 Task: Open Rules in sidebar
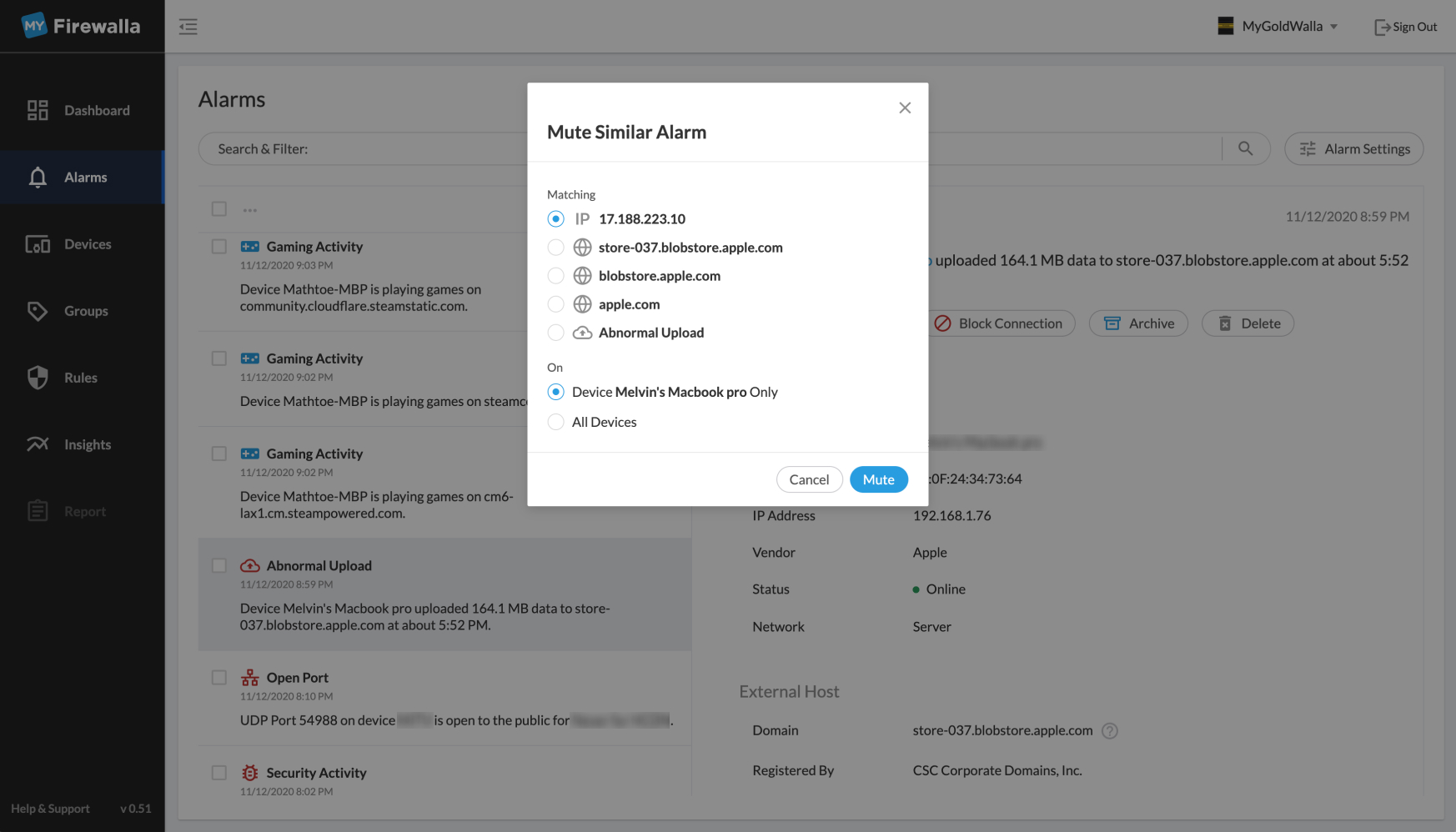(82, 378)
